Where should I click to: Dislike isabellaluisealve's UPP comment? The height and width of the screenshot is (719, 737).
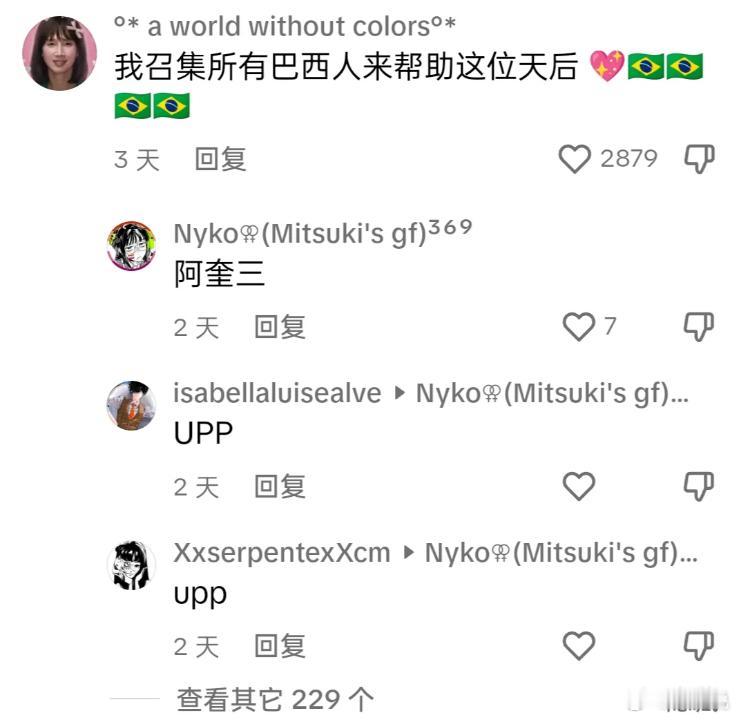point(698,486)
